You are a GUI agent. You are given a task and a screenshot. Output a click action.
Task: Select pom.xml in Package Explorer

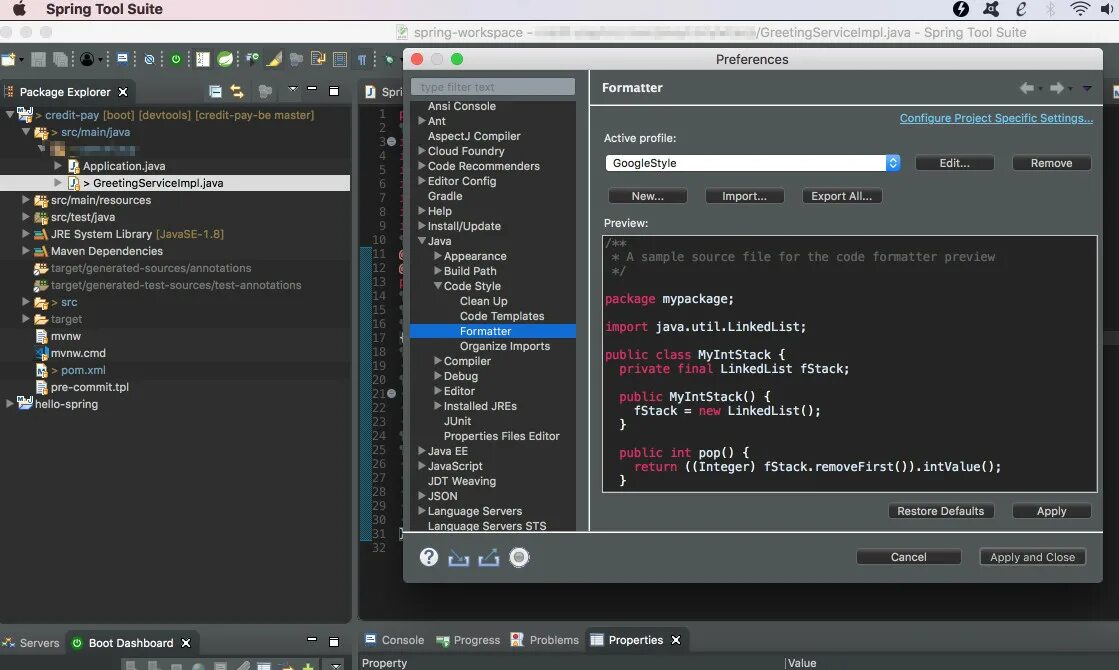click(x=83, y=370)
